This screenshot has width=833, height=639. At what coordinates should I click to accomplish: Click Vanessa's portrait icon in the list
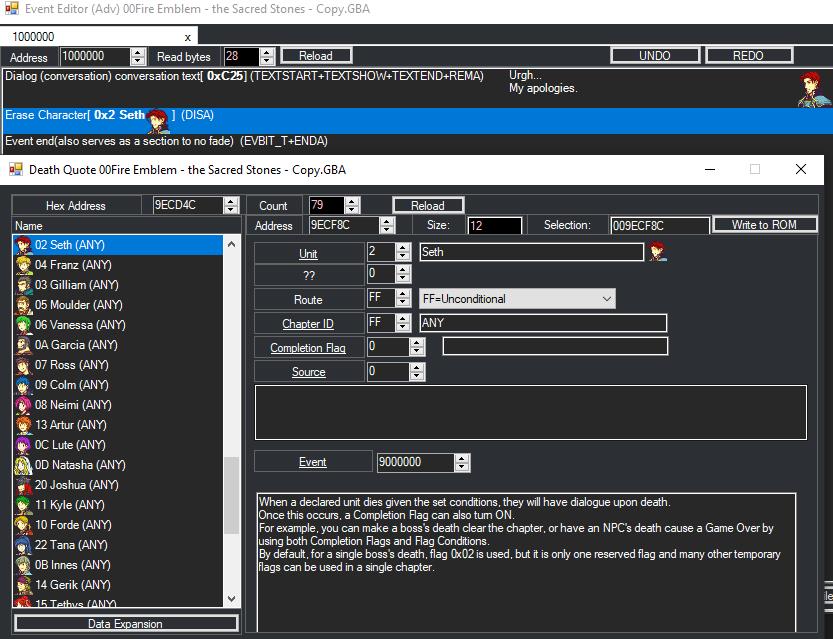point(23,325)
